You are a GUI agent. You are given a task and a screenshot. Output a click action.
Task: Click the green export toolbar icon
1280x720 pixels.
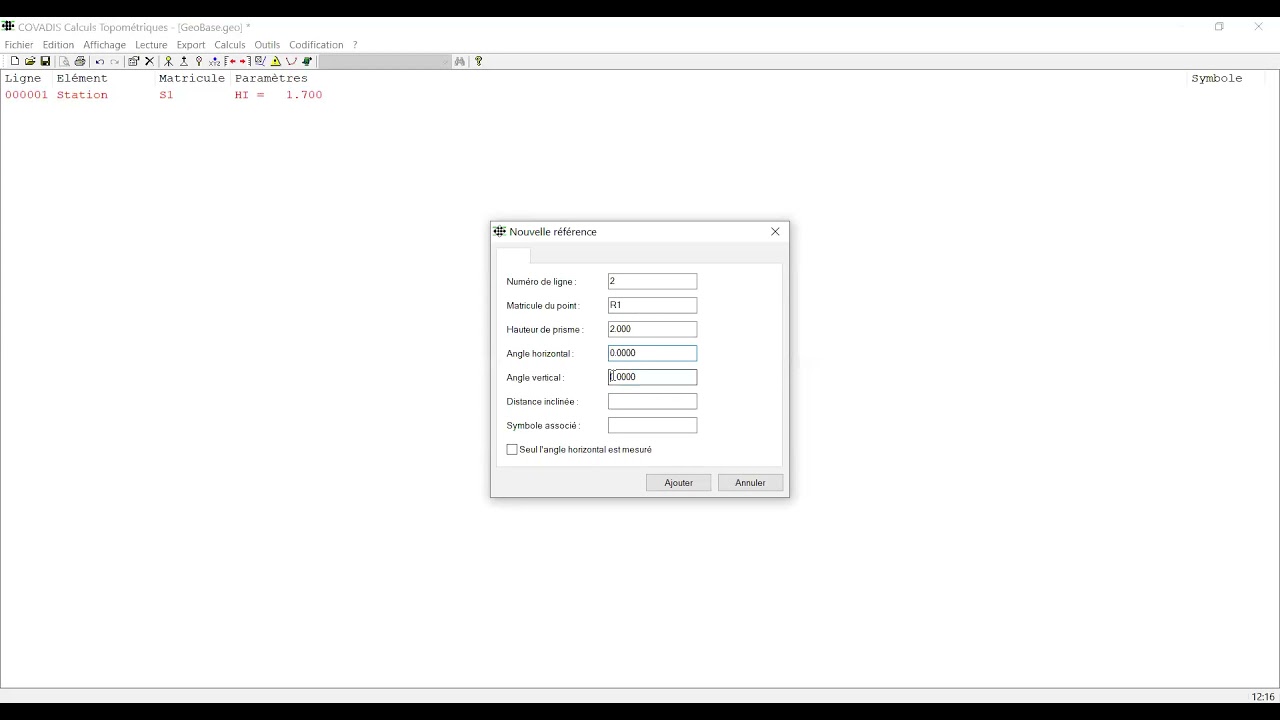coord(307,61)
